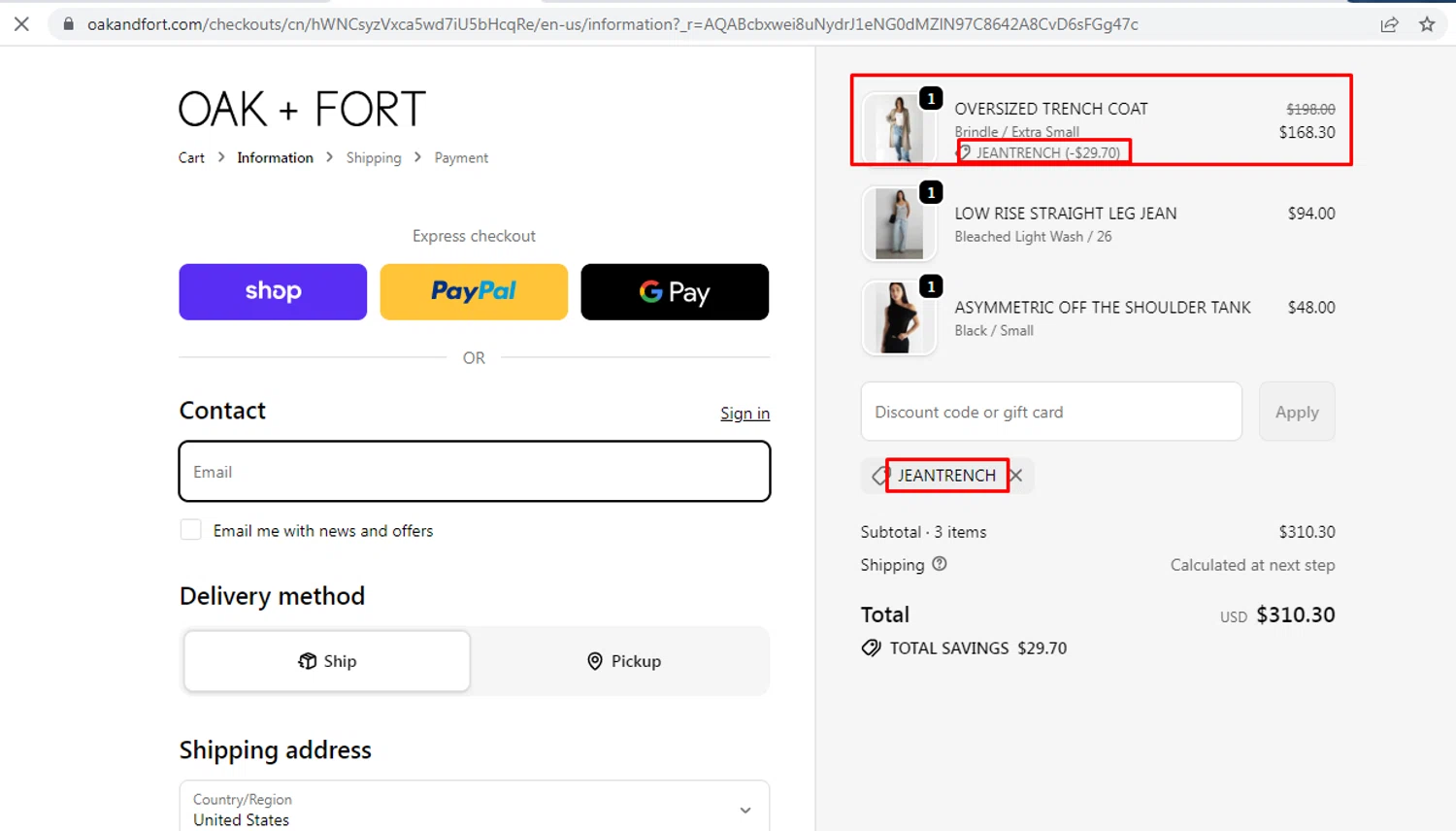This screenshot has height=831, width=1456.
Task: Click the Black / Small variant text
Action: point(994,331)
